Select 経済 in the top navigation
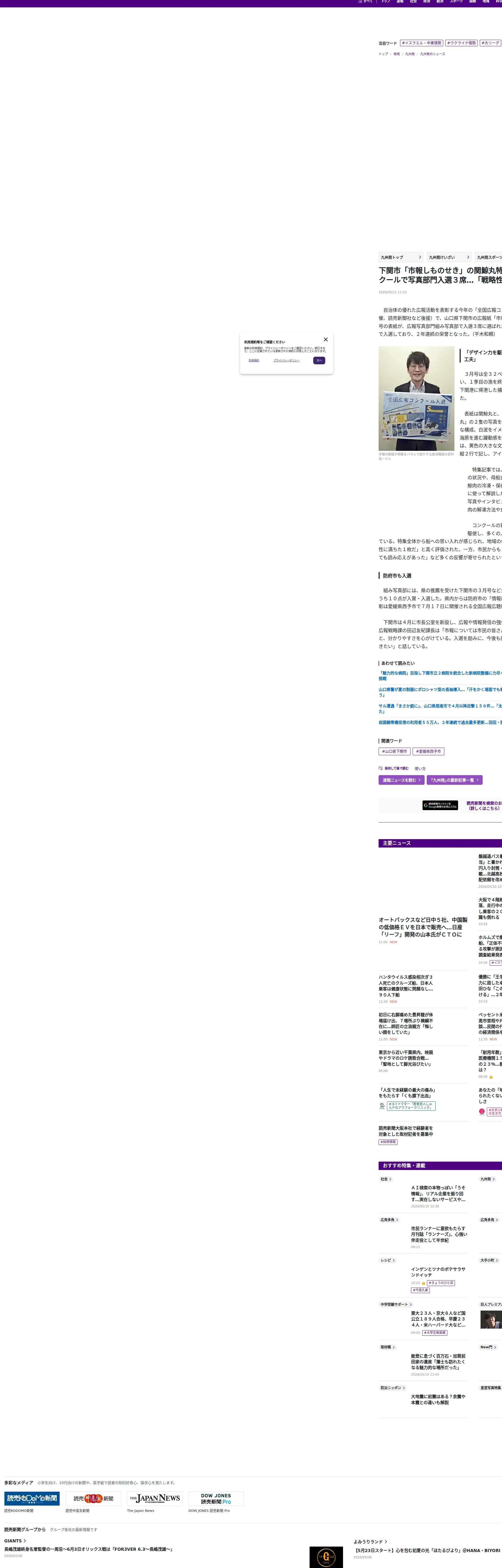Viewport: 502px width, 1568px height. pyautogui.click(x=440, y=2)
